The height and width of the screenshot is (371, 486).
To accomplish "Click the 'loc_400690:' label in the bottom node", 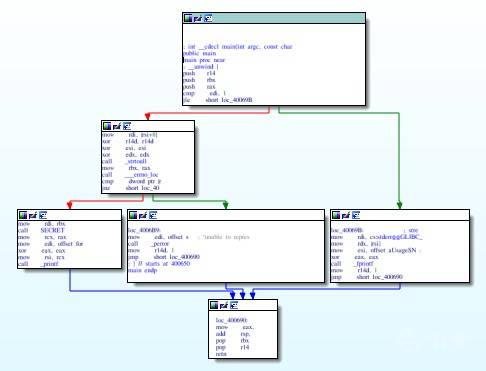I will coord(232,320).
